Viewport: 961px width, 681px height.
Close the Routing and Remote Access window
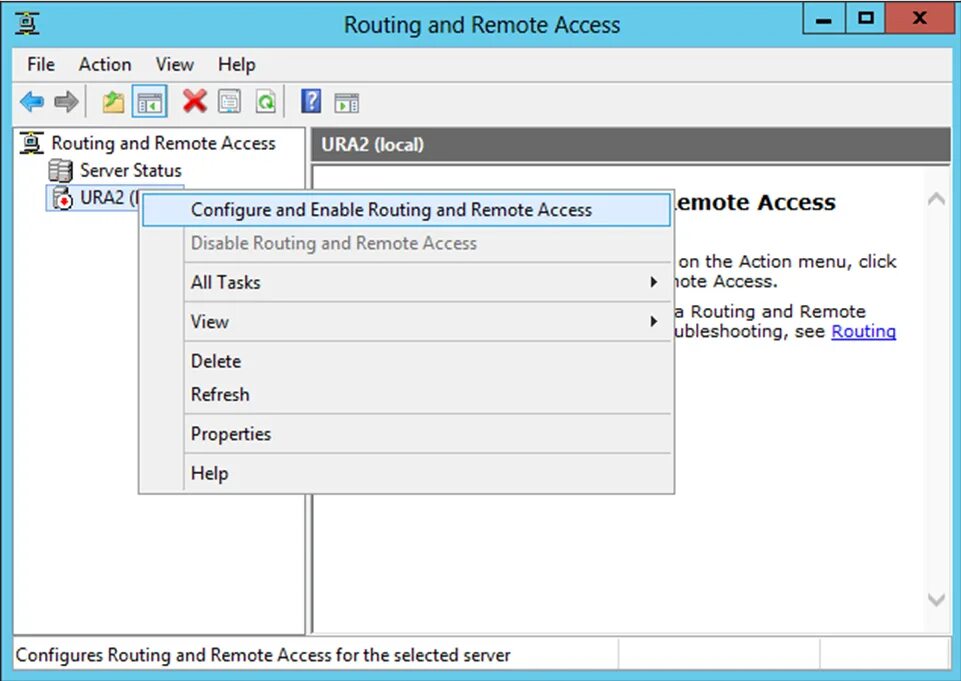pos(919,19)
